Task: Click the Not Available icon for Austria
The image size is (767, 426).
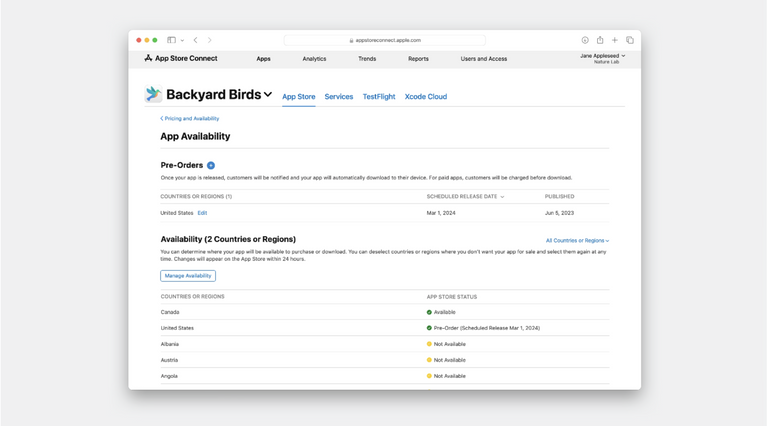Action: (429, 360)
